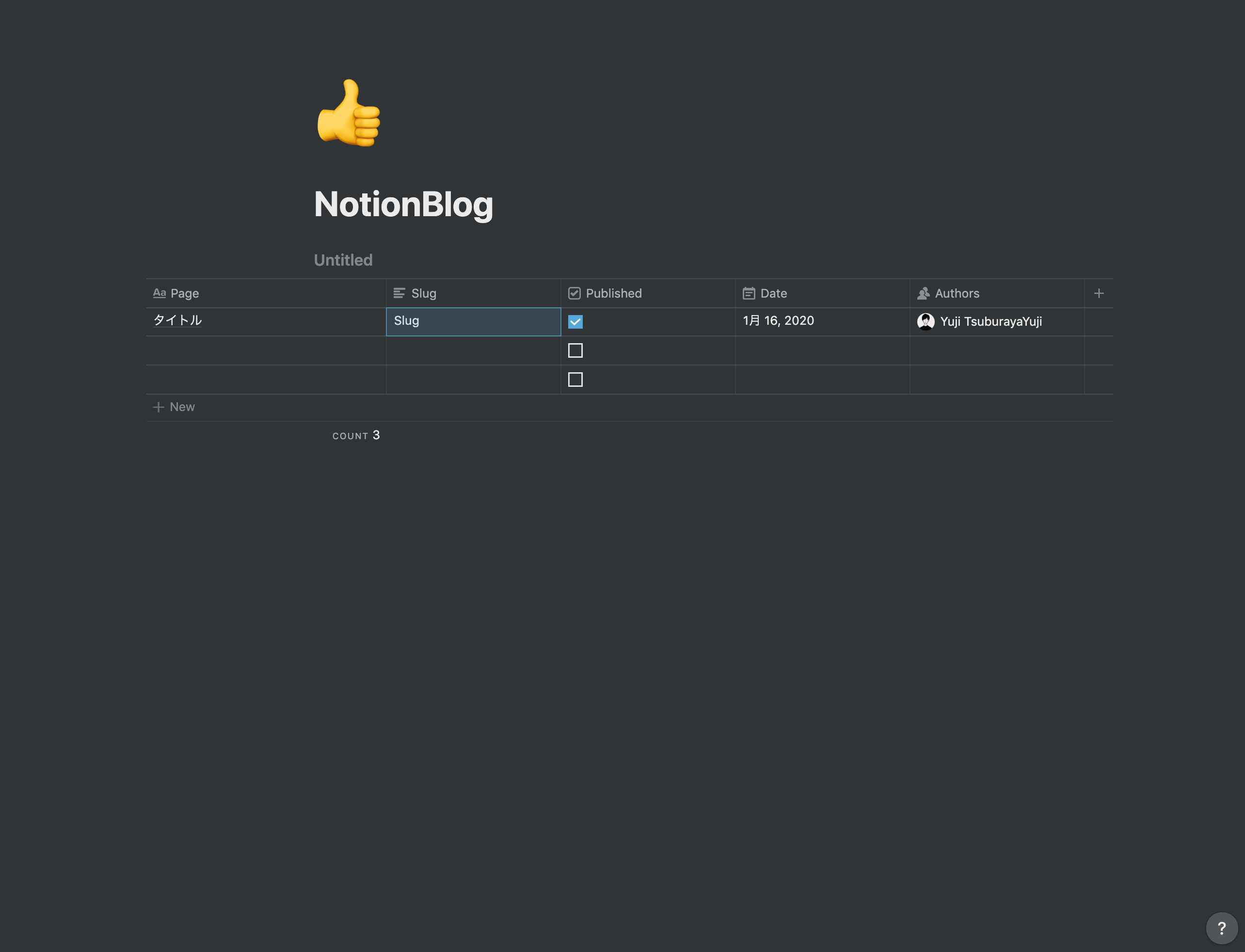
Task: Click the people icon in Authors header
Action: (923, 294)
